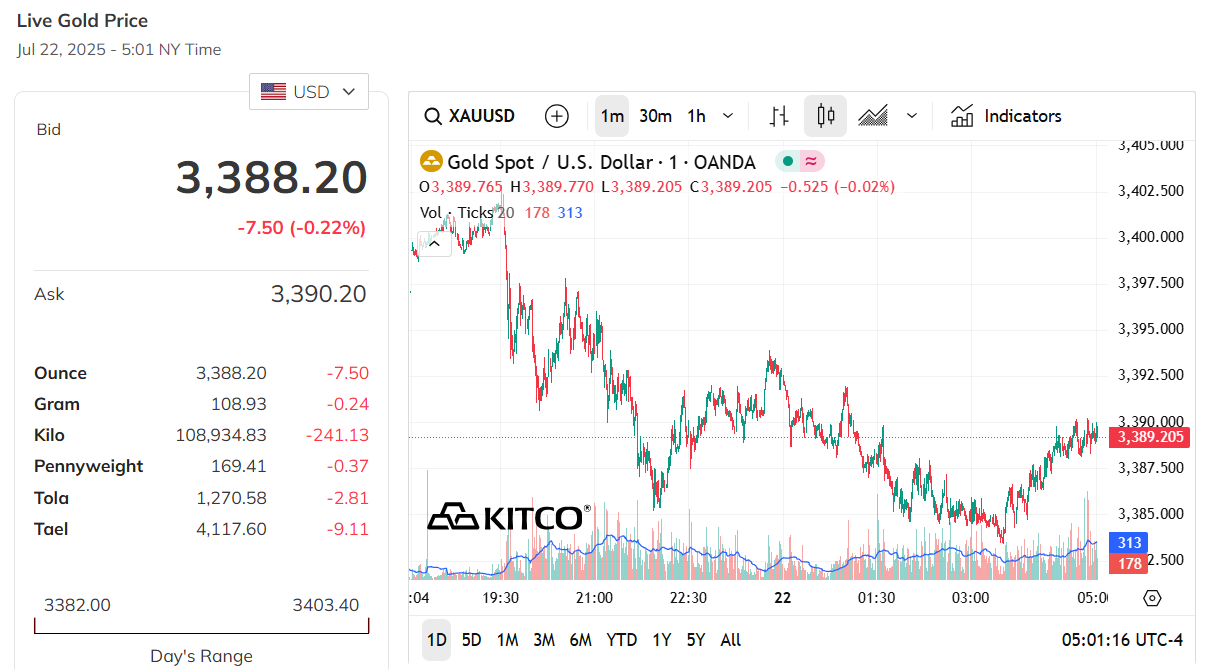Select the 1Y date range

coord(661,640)
